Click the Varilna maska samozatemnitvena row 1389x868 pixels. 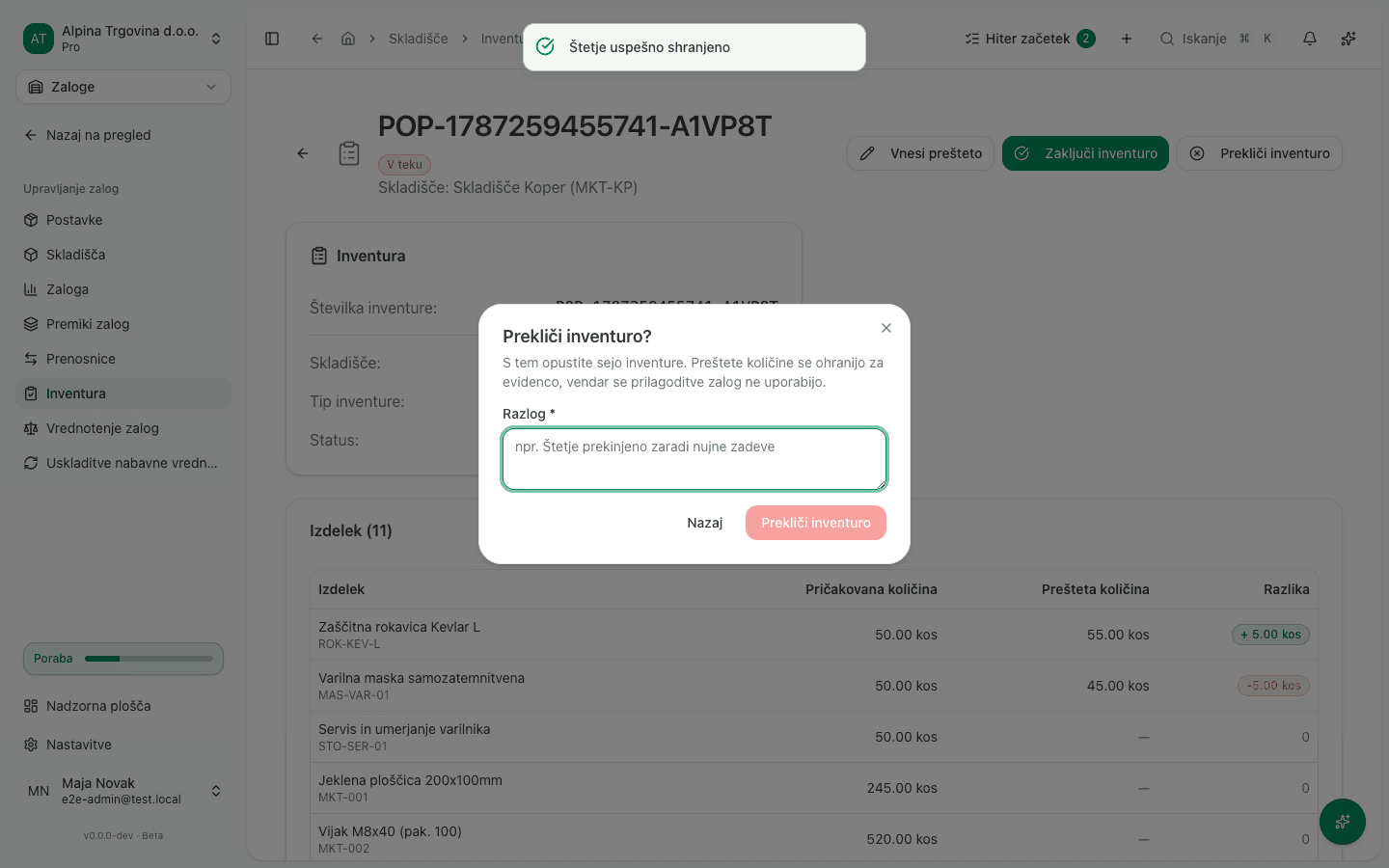click(x=814, y=686)
